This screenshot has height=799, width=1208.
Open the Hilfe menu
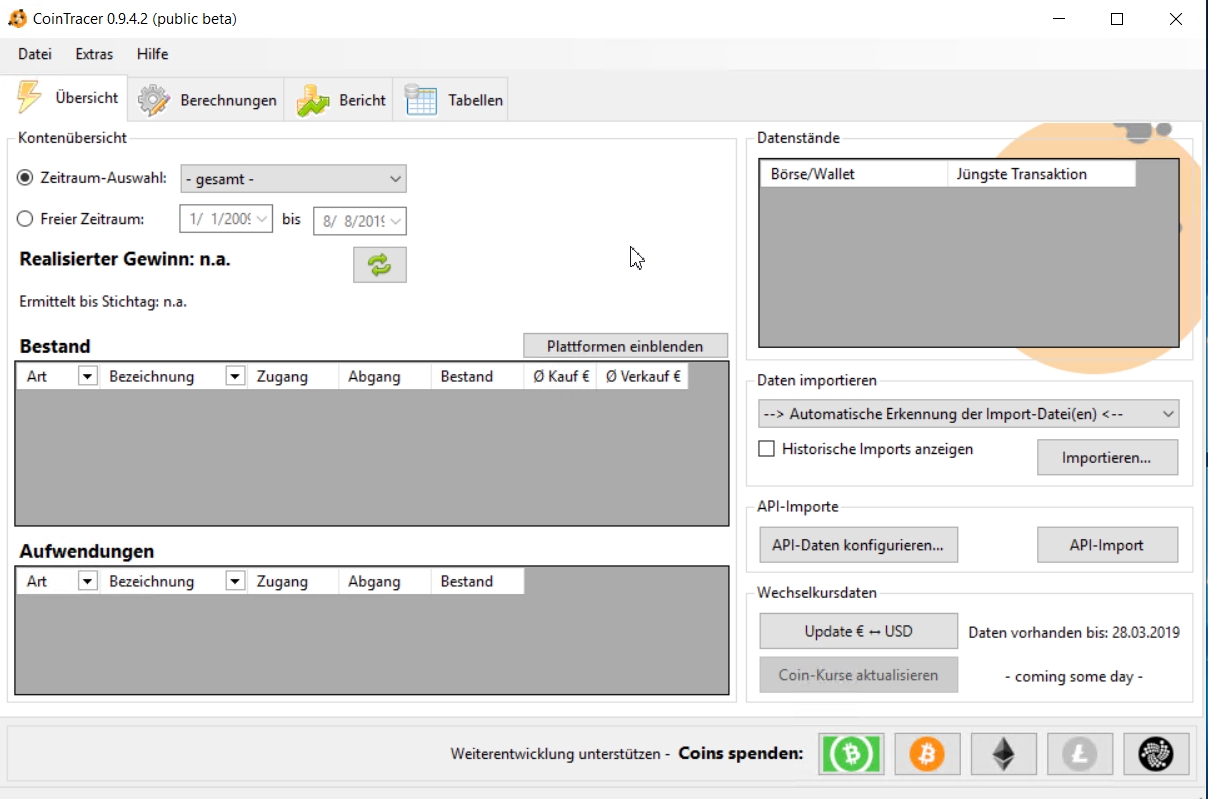(153, 54)
